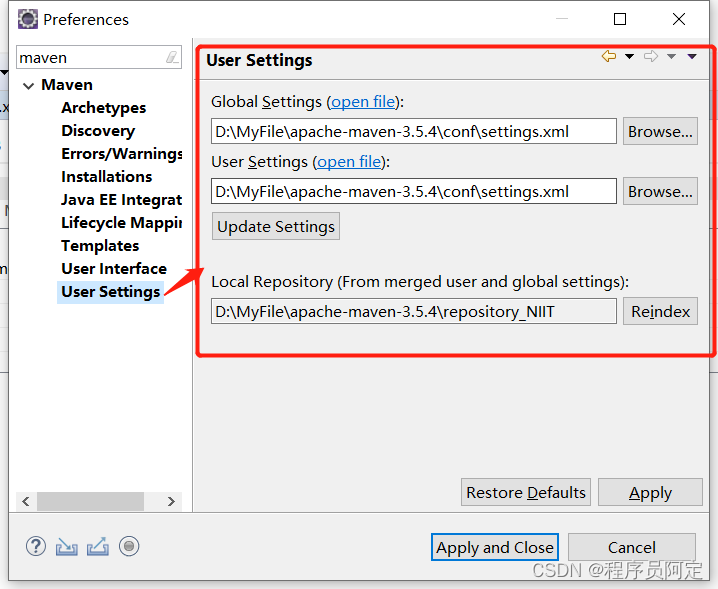Screen dimensions: 718x589
Task: Maximize the Preferences window
Action: (x=620, y=19)
